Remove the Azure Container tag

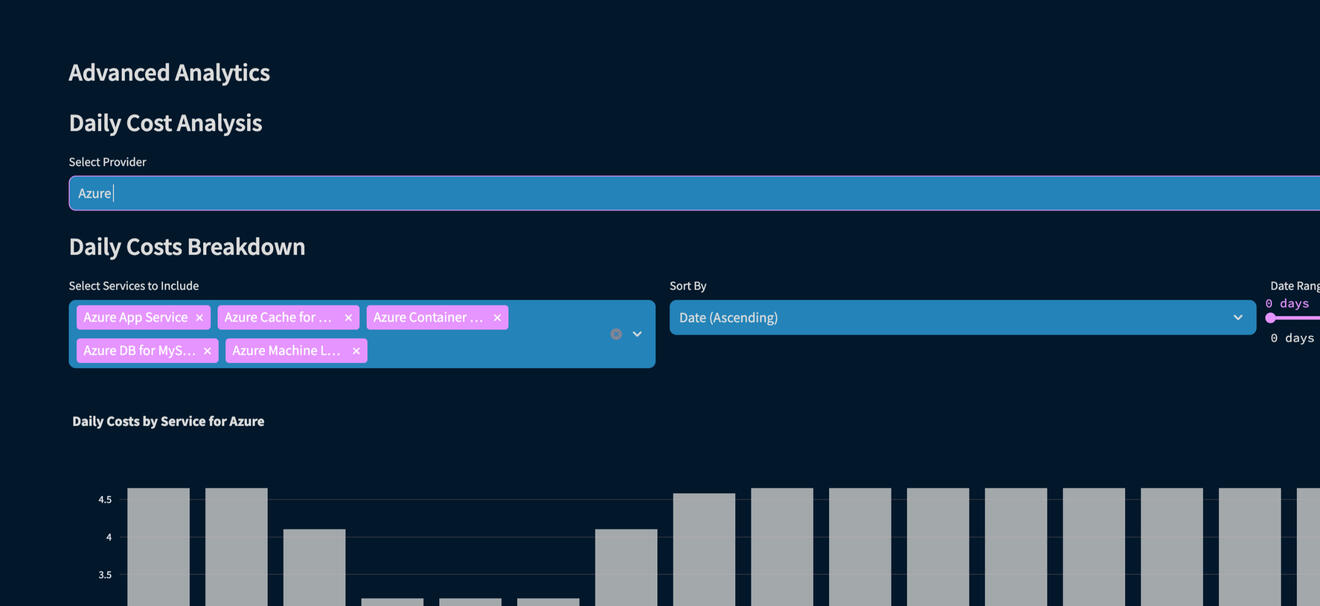tap(497, 318)
